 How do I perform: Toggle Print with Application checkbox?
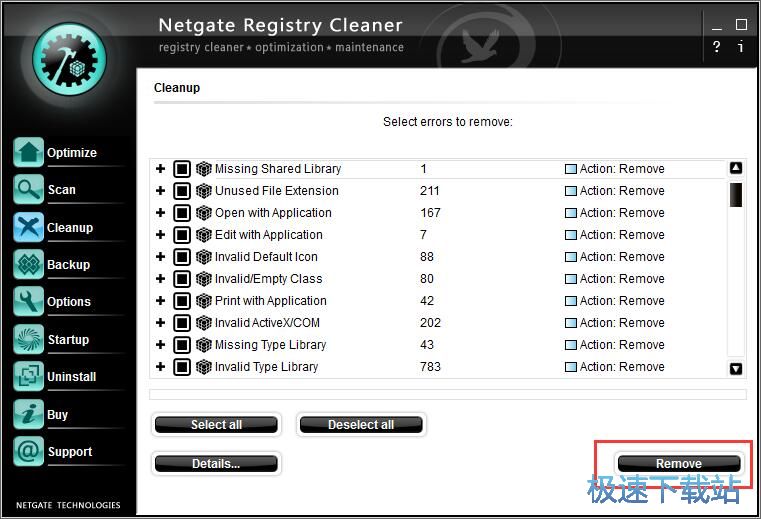coord(182,301)
